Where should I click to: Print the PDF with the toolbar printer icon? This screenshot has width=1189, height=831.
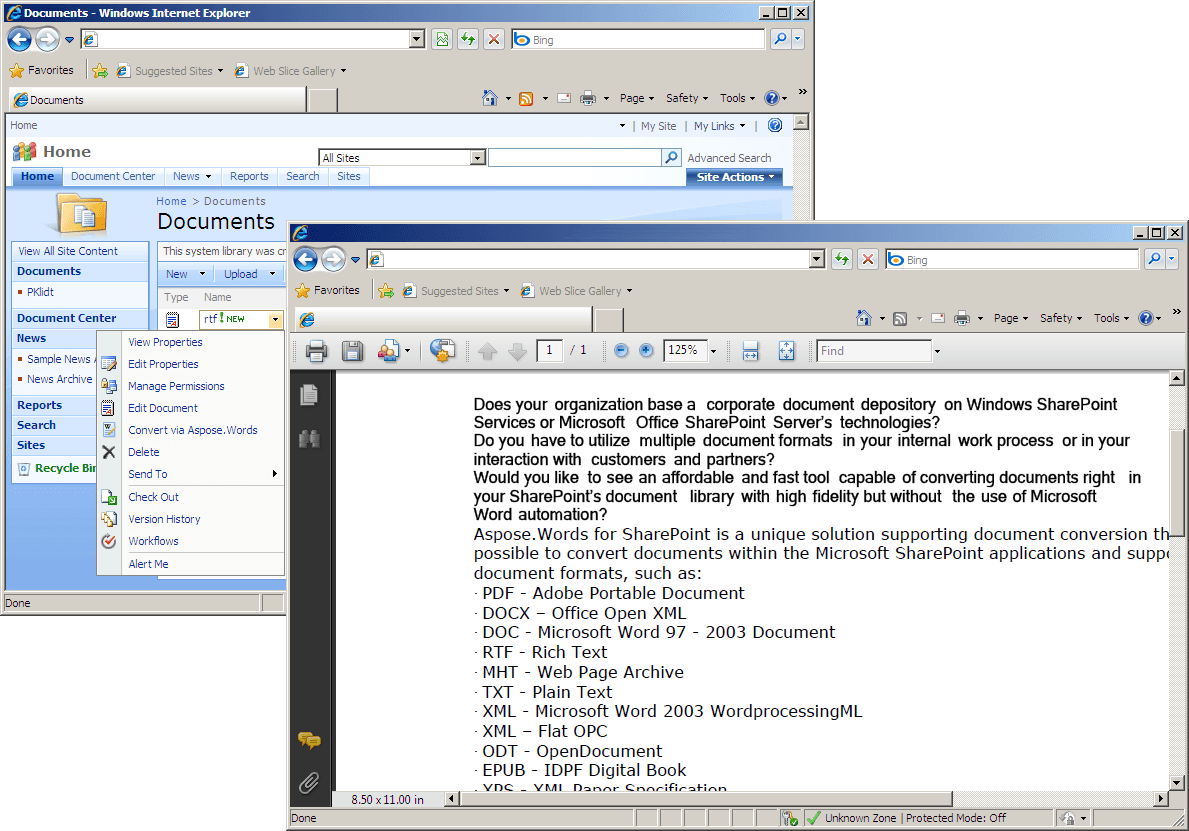[x=316, y=350]
